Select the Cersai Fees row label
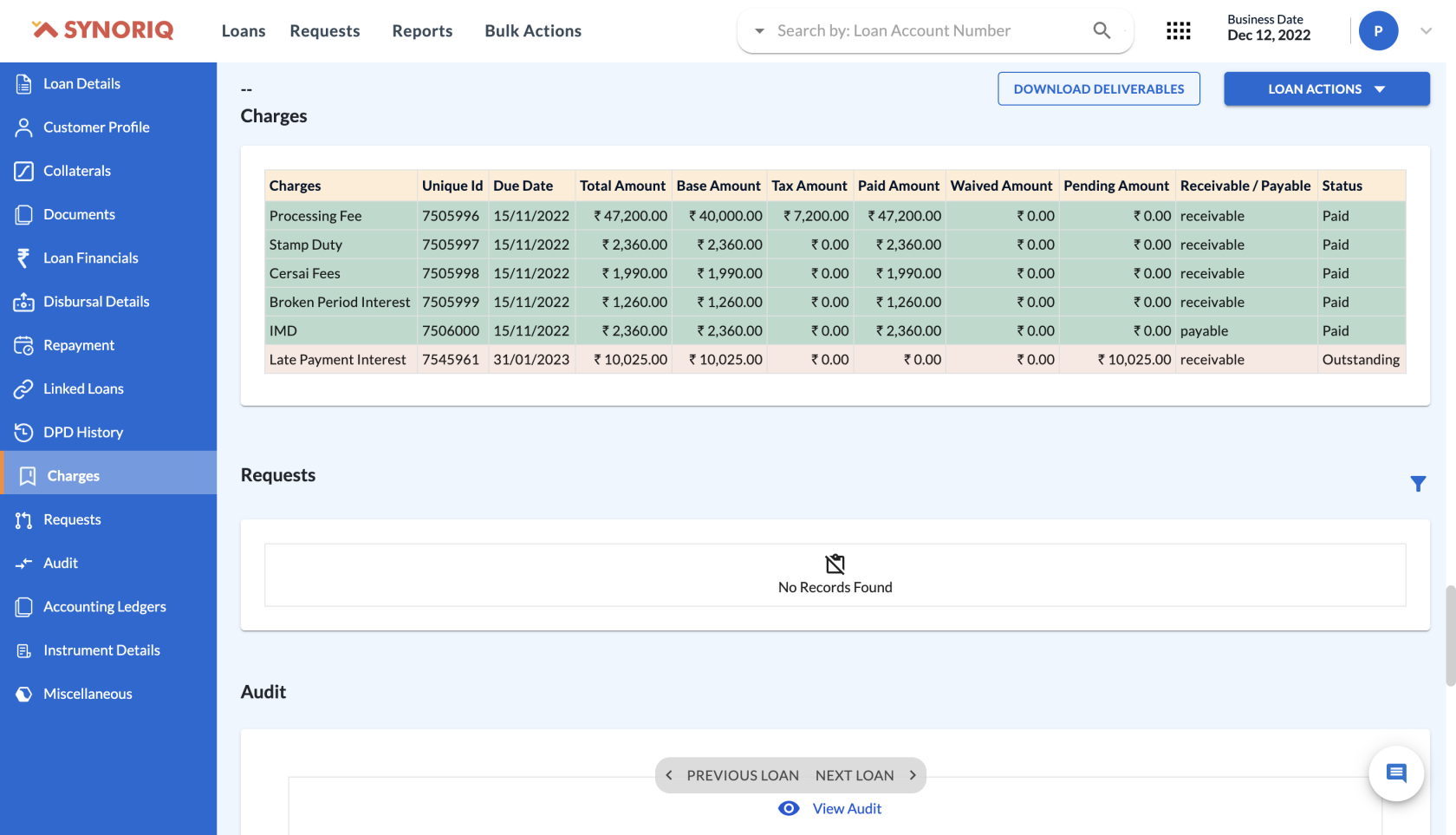 304,273
